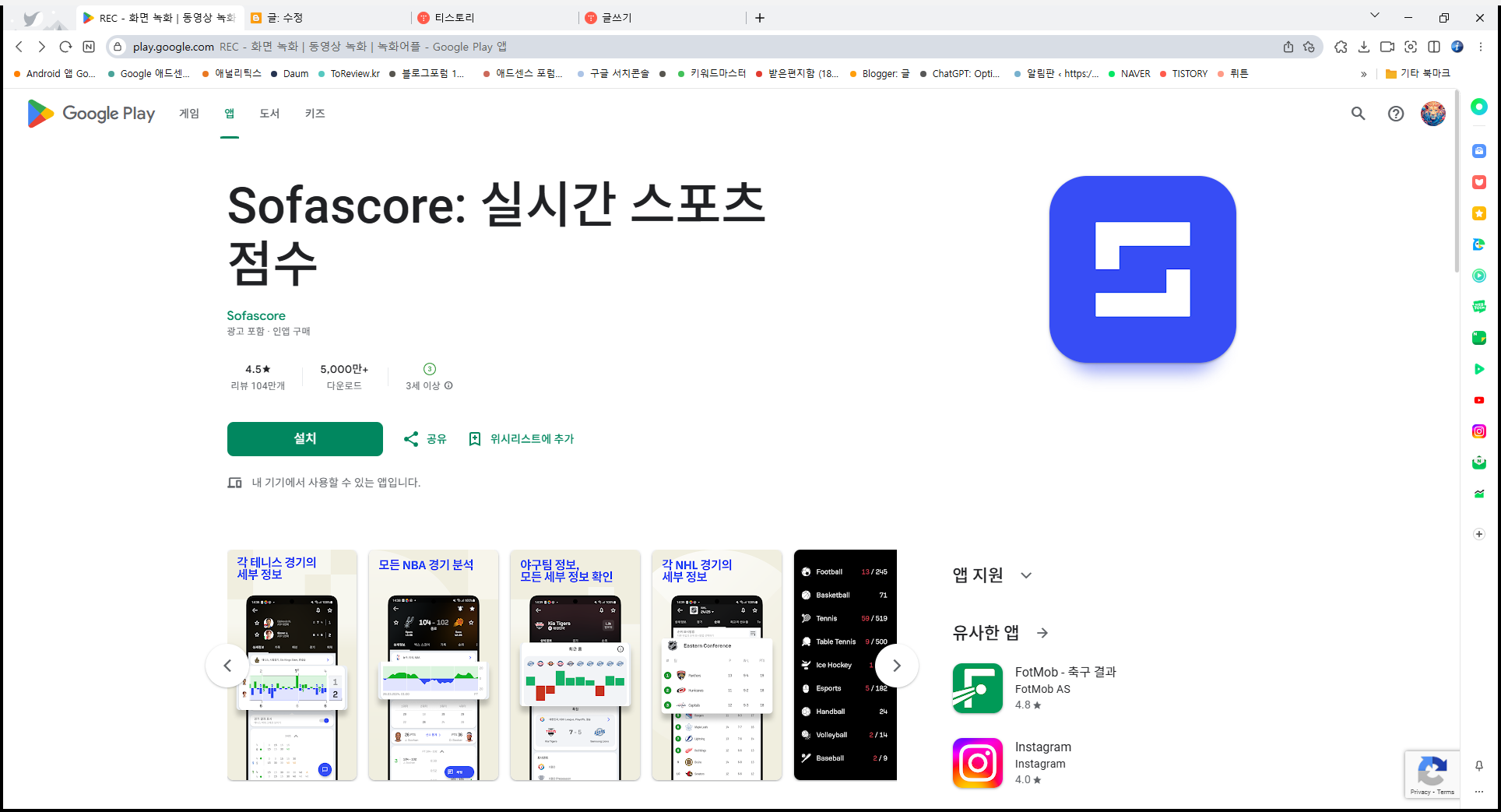Click the Google Play logo
The width and height of the screenshot is (1501, 812).
click(x=91, y=114)
